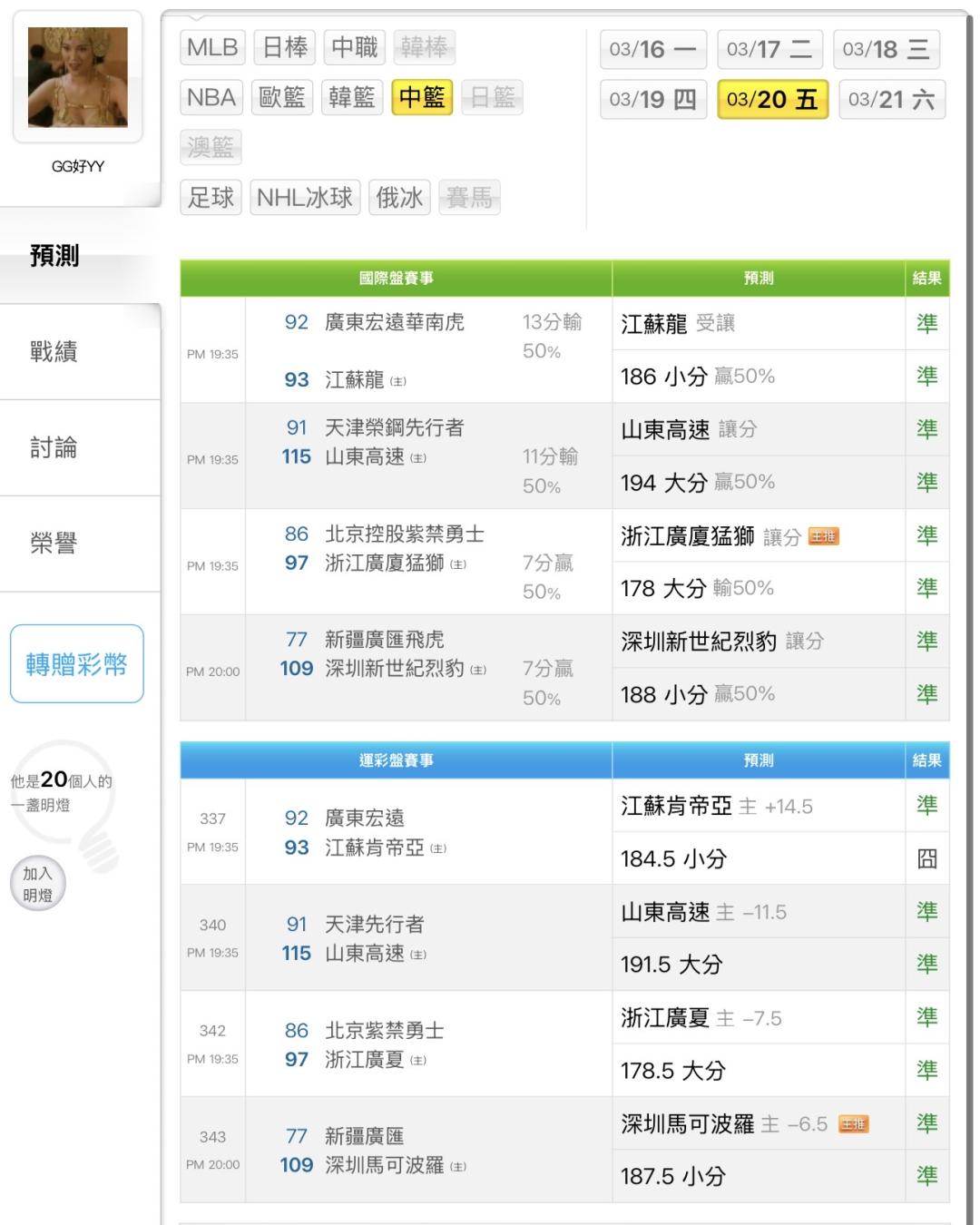Viewport: 980px width, 1225px height.
Task: Click the 廣東宏遠華南虎 team name
Action: 395,322
